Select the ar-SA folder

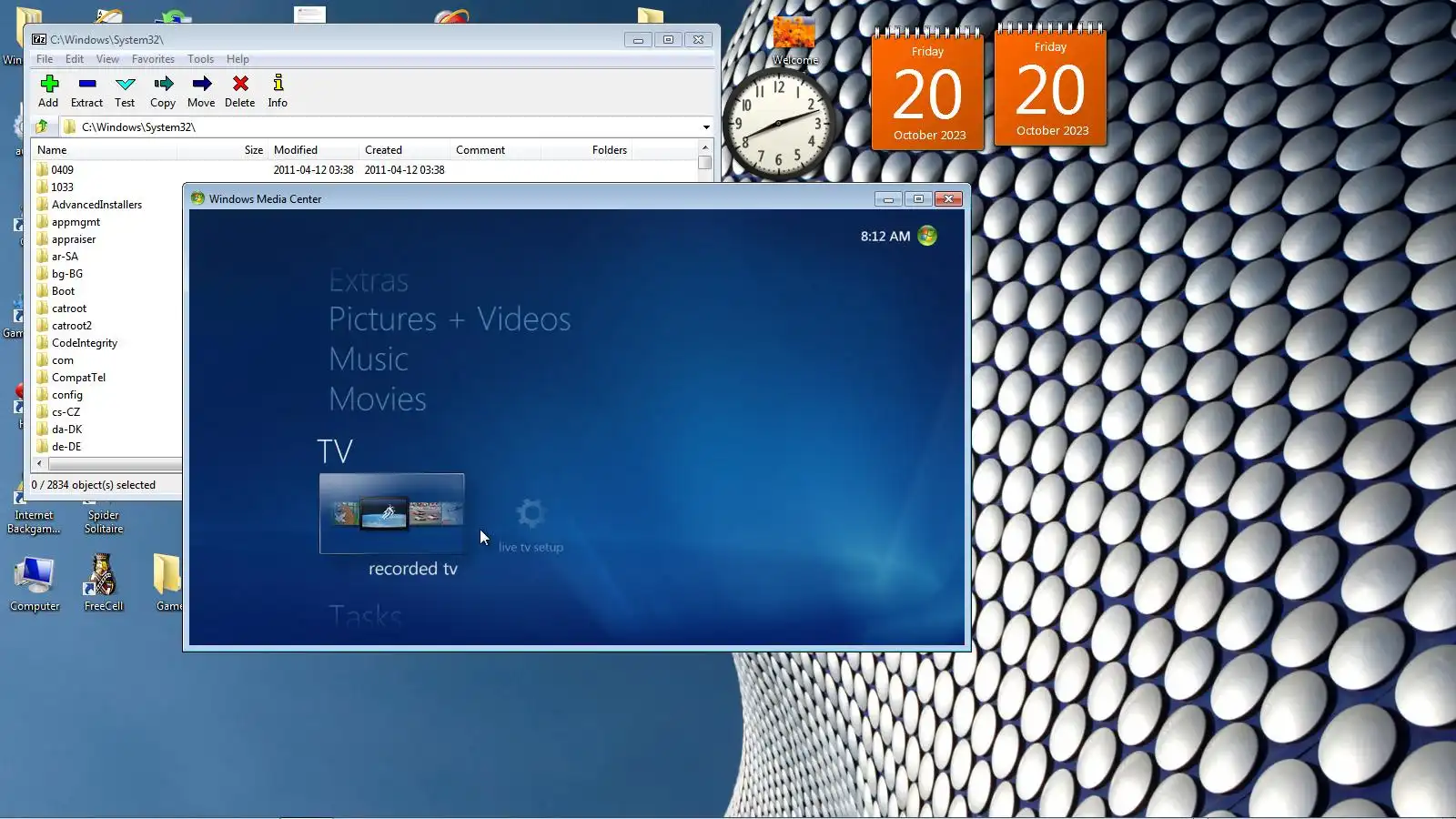(x=65, y=257)
